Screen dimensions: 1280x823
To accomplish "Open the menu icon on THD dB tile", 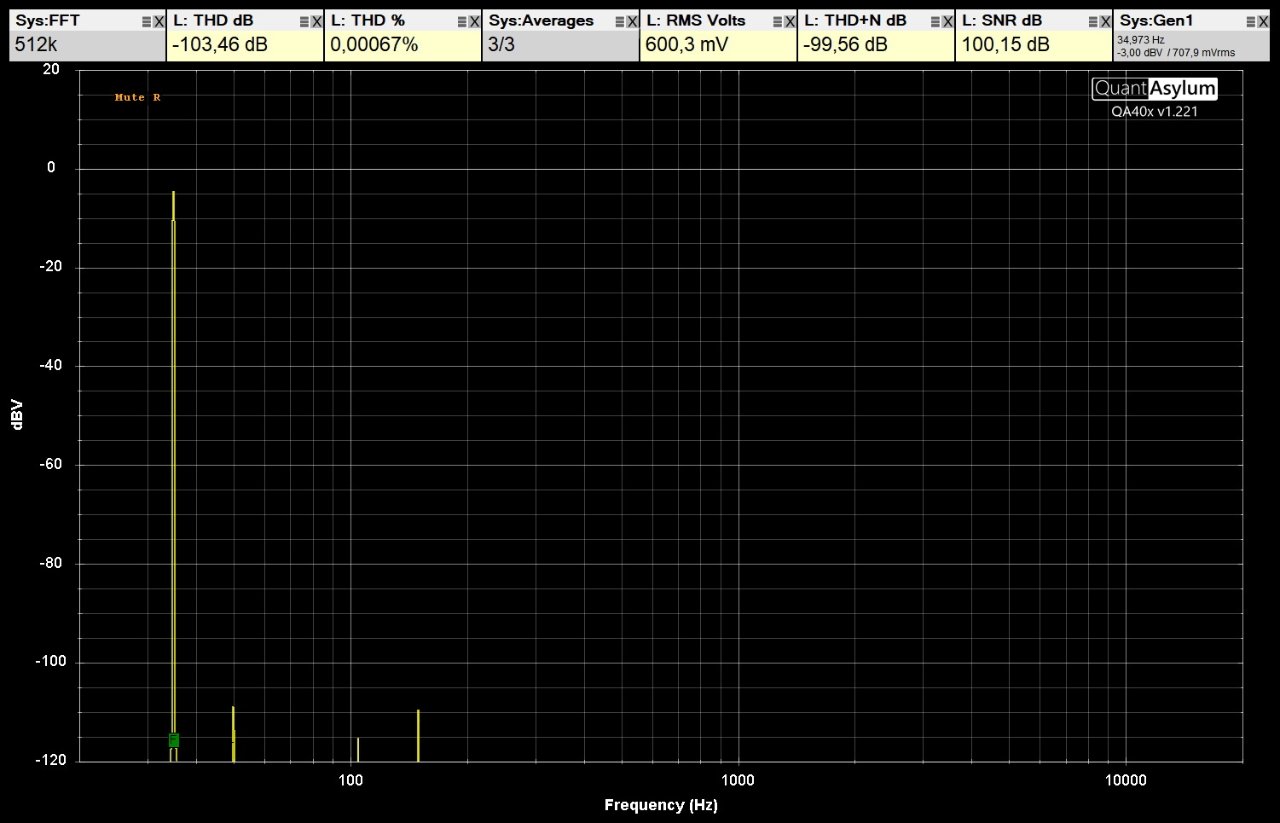I will tap(304, 21).
